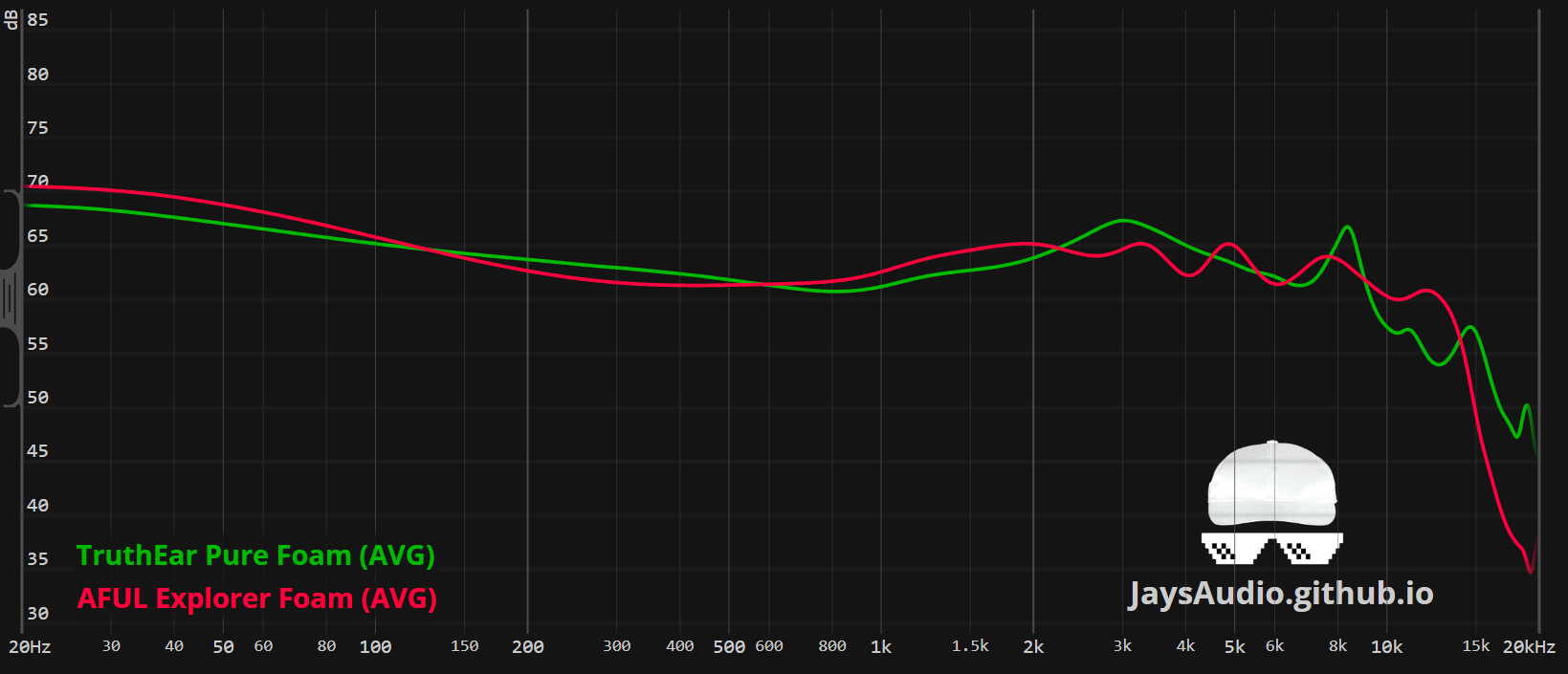
Task: Click the 55 value on the dB axis
Action: (37, 344)
